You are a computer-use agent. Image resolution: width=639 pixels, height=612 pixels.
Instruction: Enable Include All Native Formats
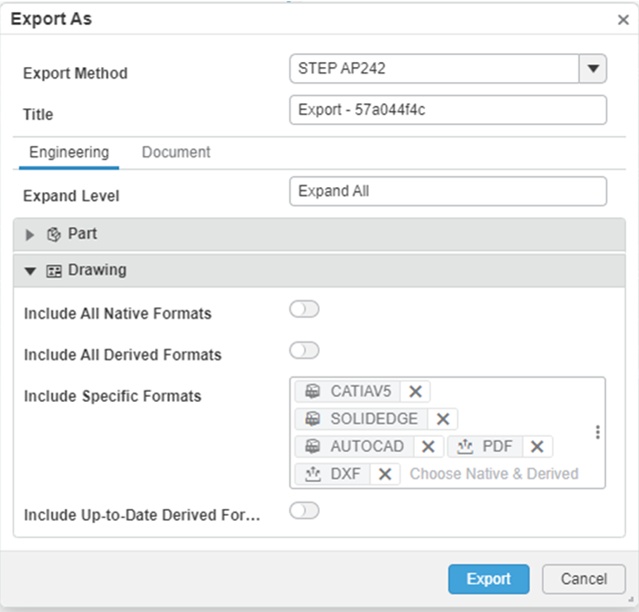(304, 310)
